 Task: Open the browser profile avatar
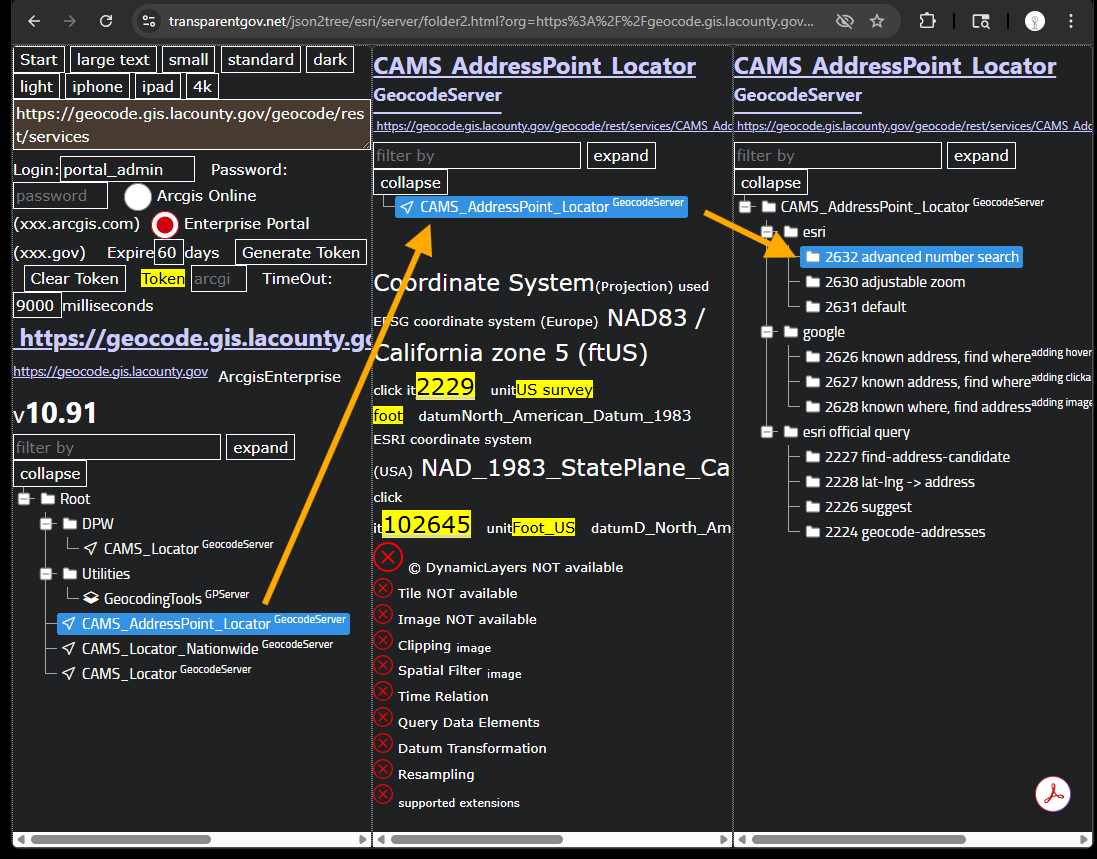coord(1034,21)
